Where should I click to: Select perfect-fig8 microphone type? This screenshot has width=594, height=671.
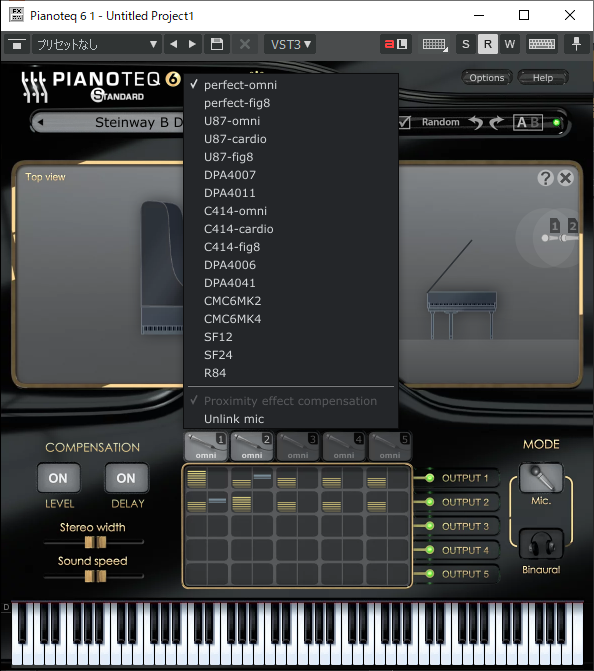[291, 103]
